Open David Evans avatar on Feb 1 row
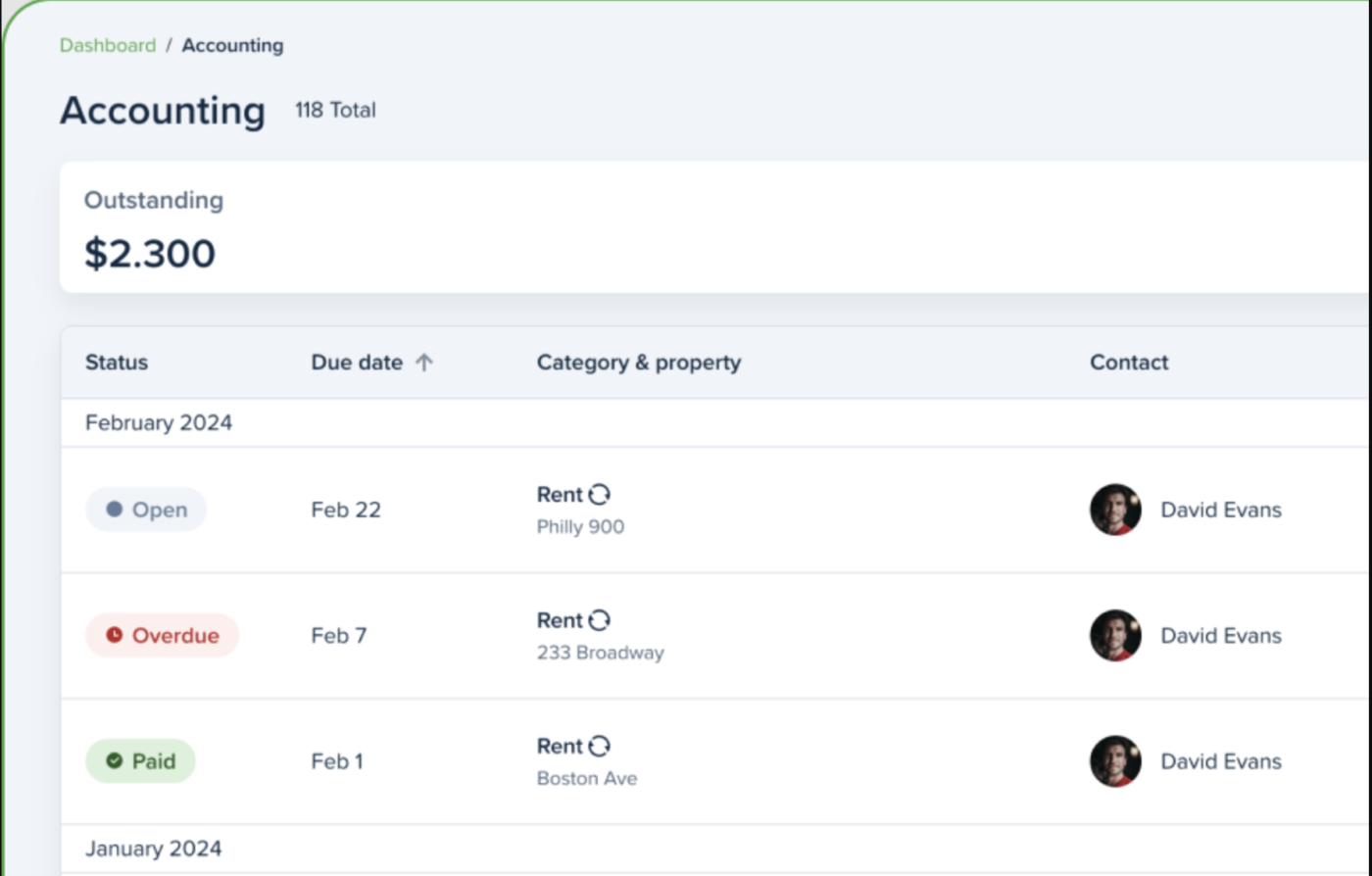Image resolution: width=1372 pixels, height=876 pixels. [x=1115, y=760]
